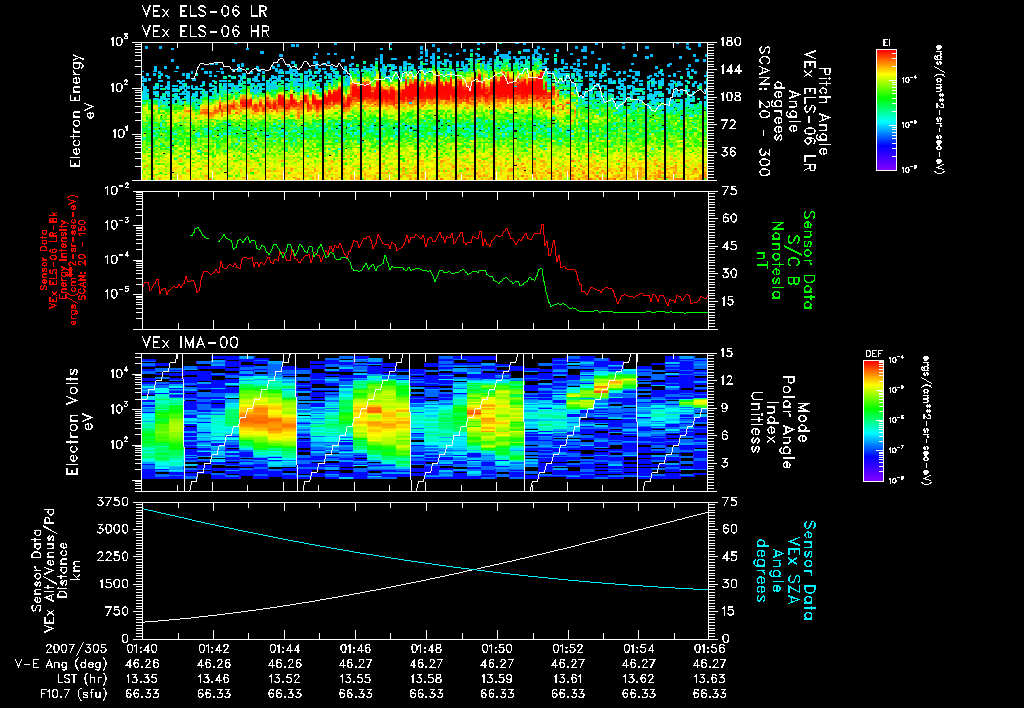Click the LST value 13.58

pyautogui.click(x=426, y=679)
